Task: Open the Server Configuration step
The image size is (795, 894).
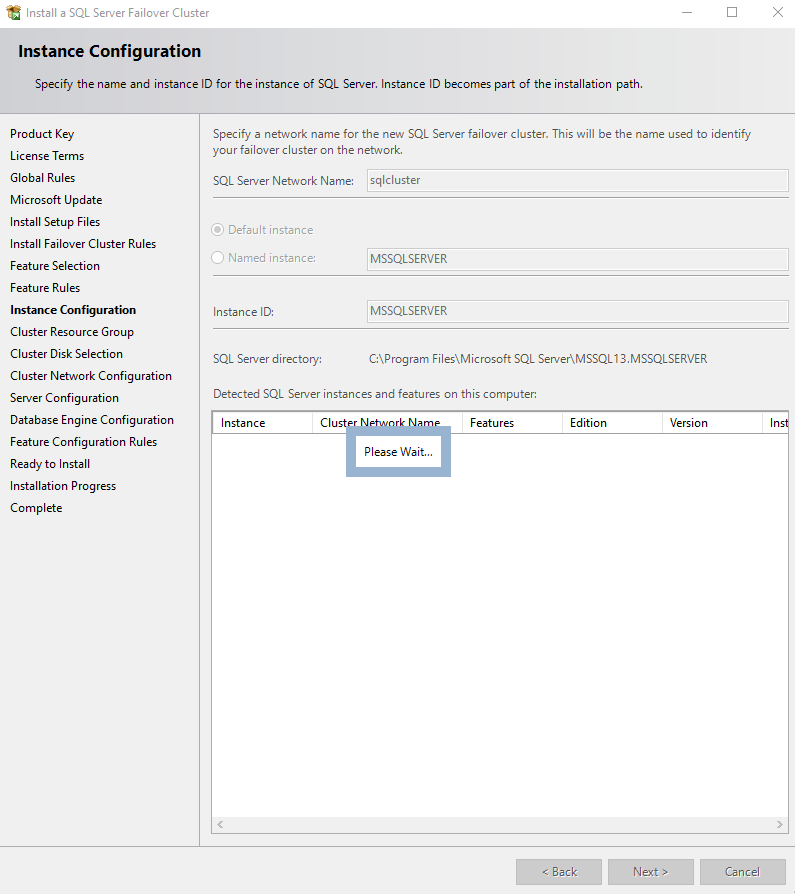Action: coord(64,398)
